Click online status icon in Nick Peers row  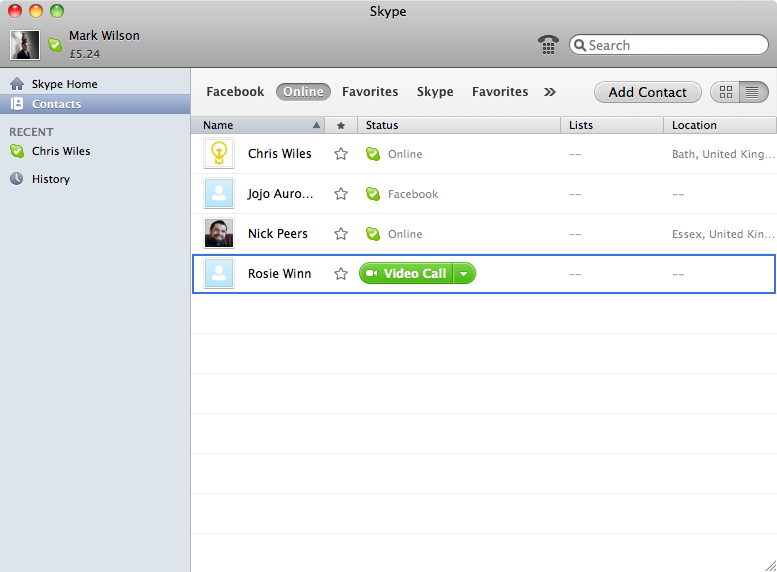click(x=373, y=233)
